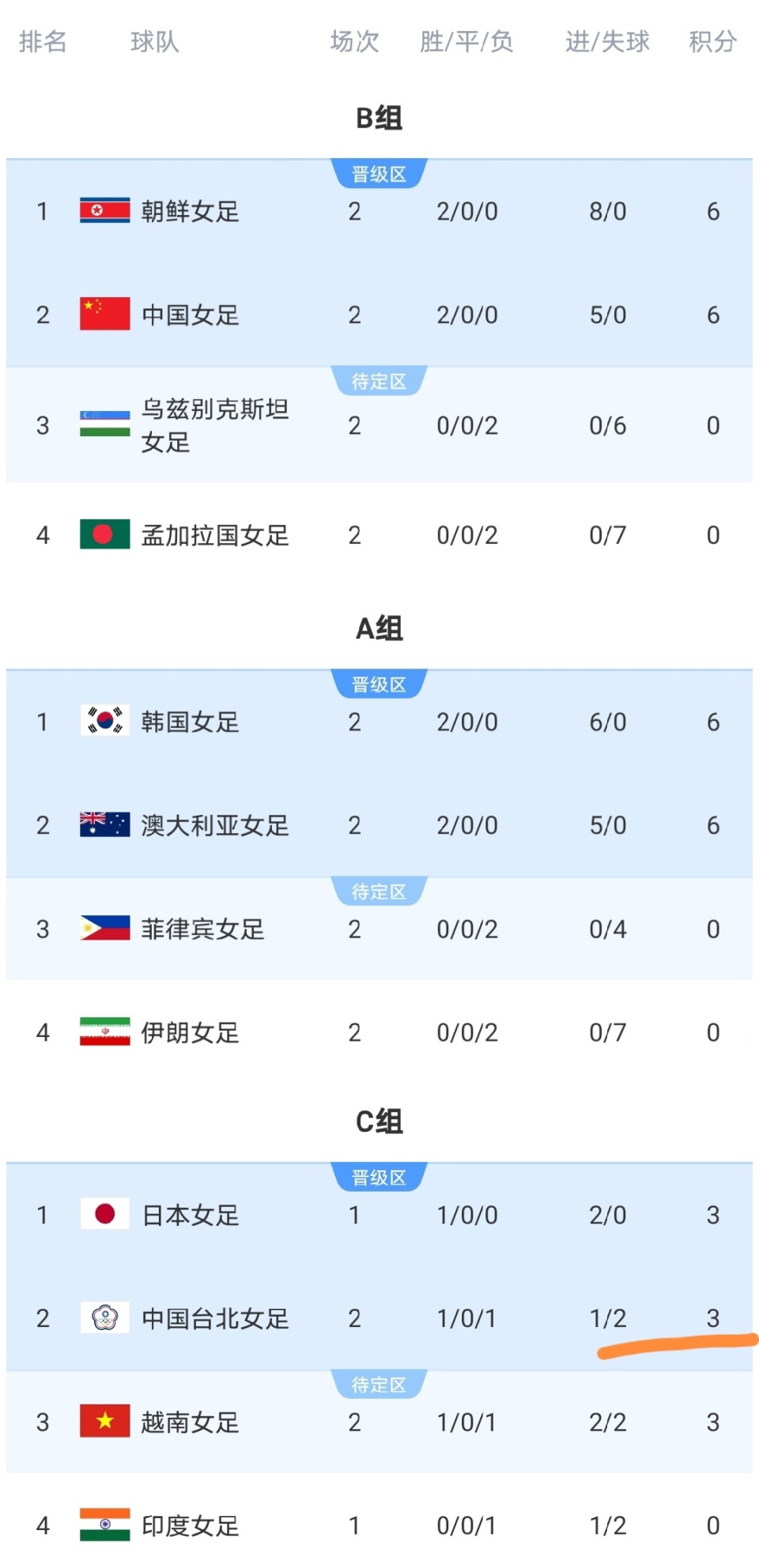The height and width of the screenshot is (1568, 759).
Task: Click the Vietnam flag icon
Action: pos(104,1422)
